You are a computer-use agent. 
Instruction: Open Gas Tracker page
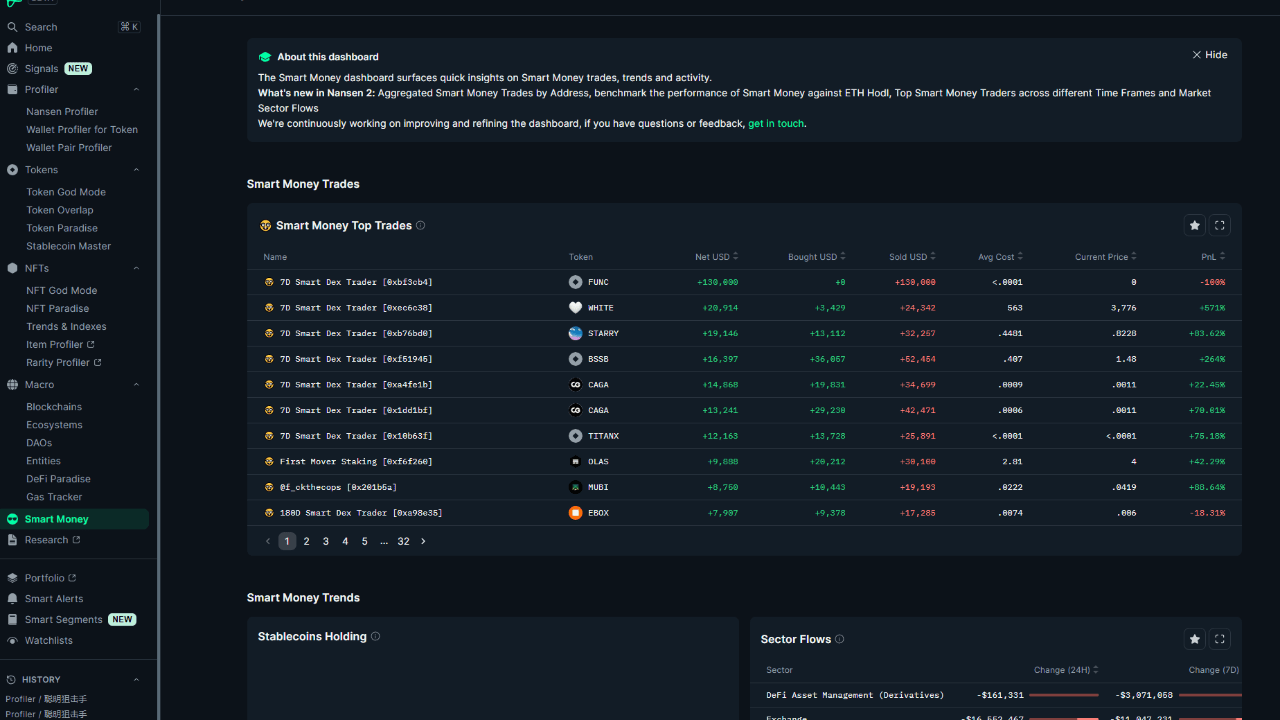(x=54, y=497)
